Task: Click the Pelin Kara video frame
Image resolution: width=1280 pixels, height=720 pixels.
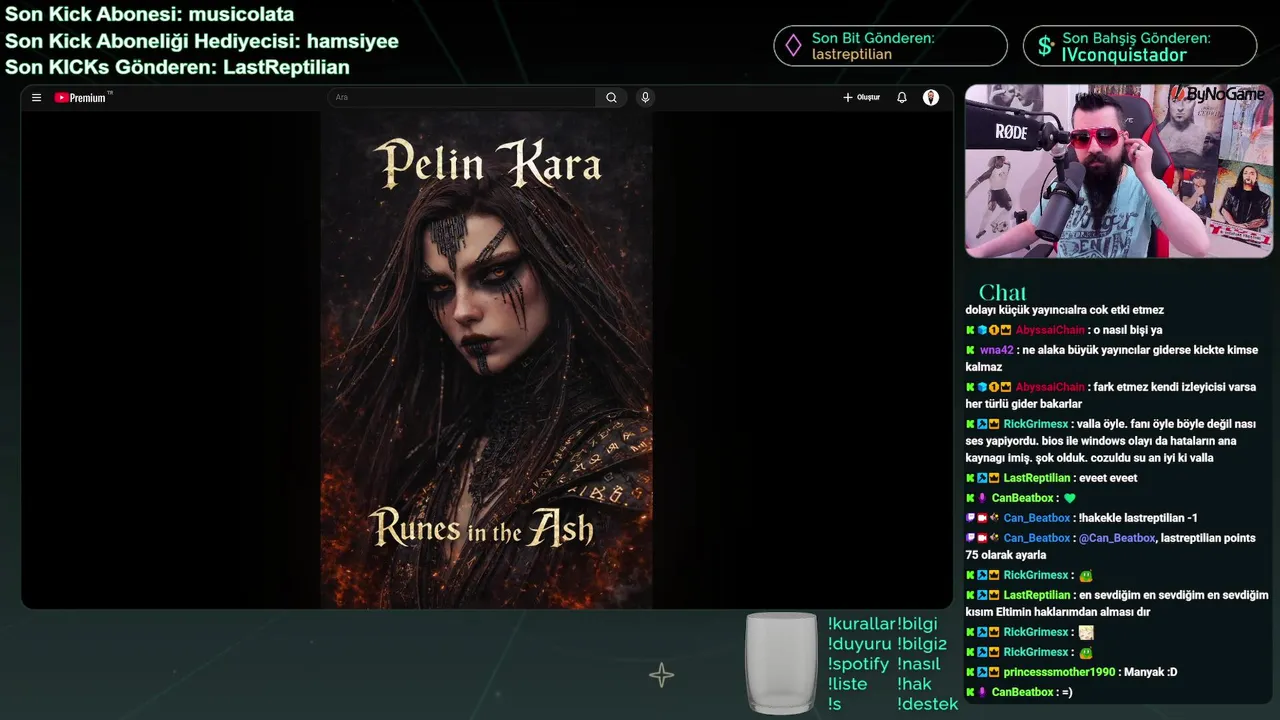Action: click(x=487, y=360)
